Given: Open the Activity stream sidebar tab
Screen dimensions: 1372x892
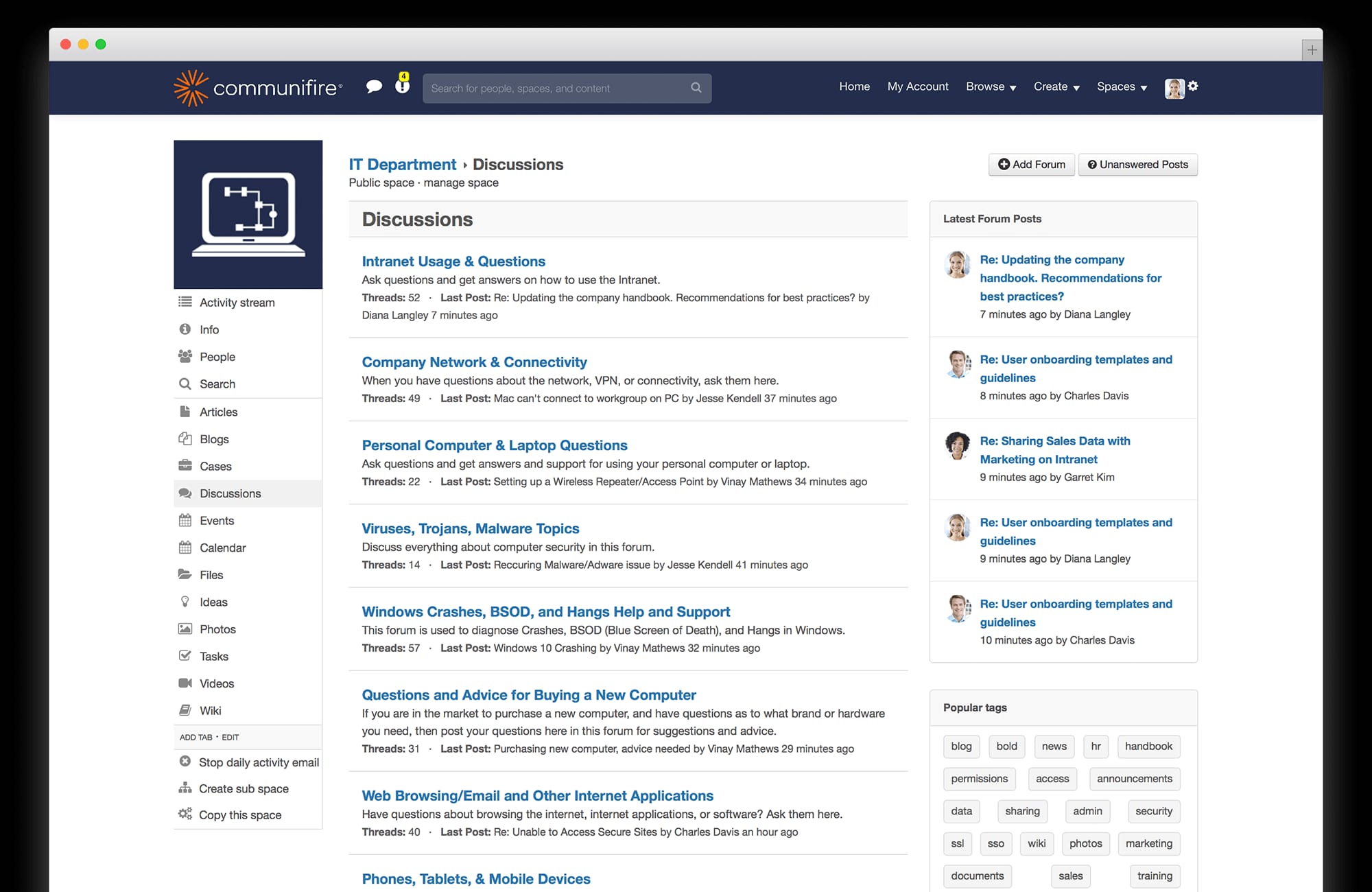Looking at the screenshot, I should [248, 303].
